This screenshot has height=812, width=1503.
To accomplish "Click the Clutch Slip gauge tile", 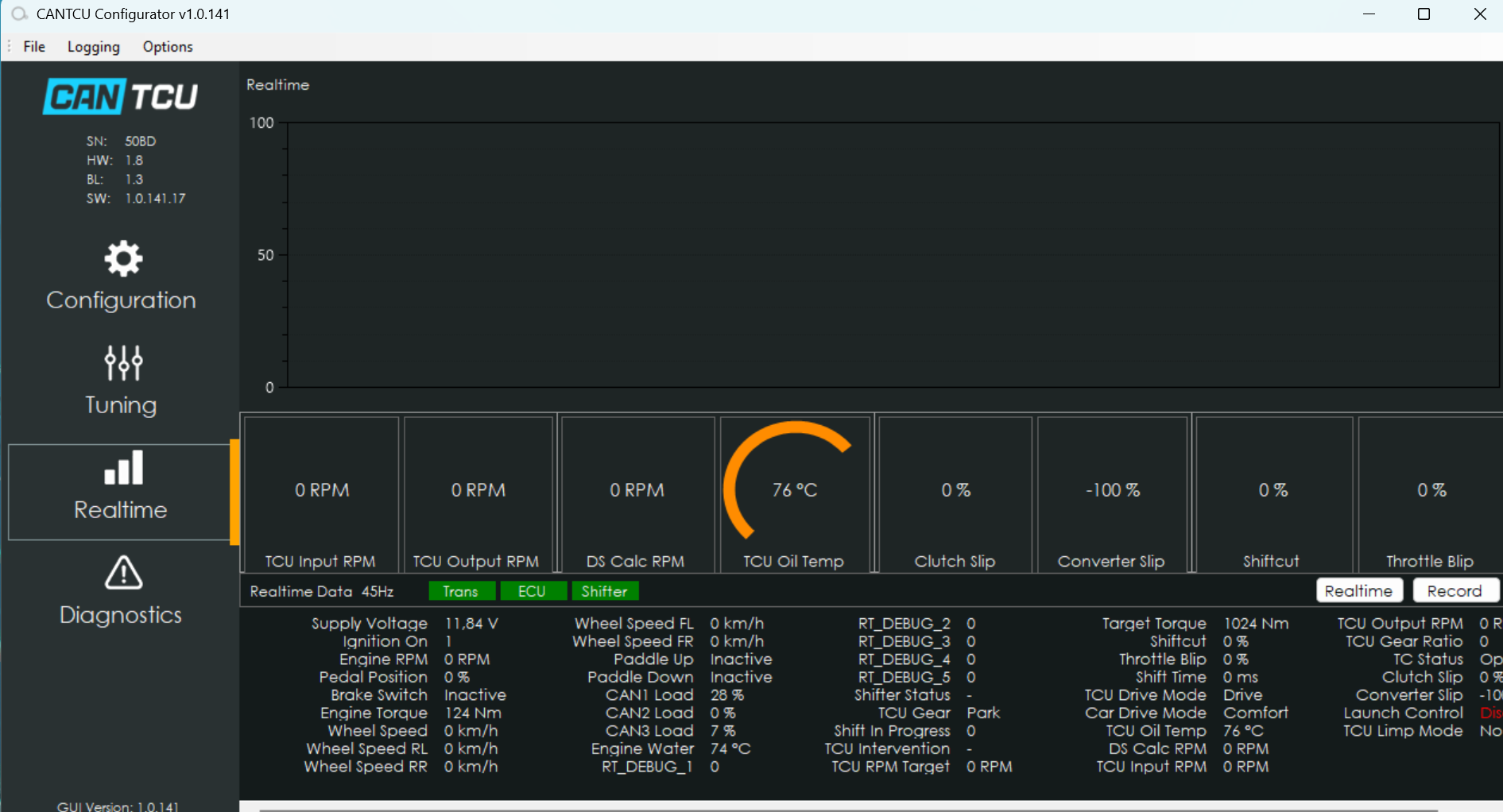I will (955, 493).
